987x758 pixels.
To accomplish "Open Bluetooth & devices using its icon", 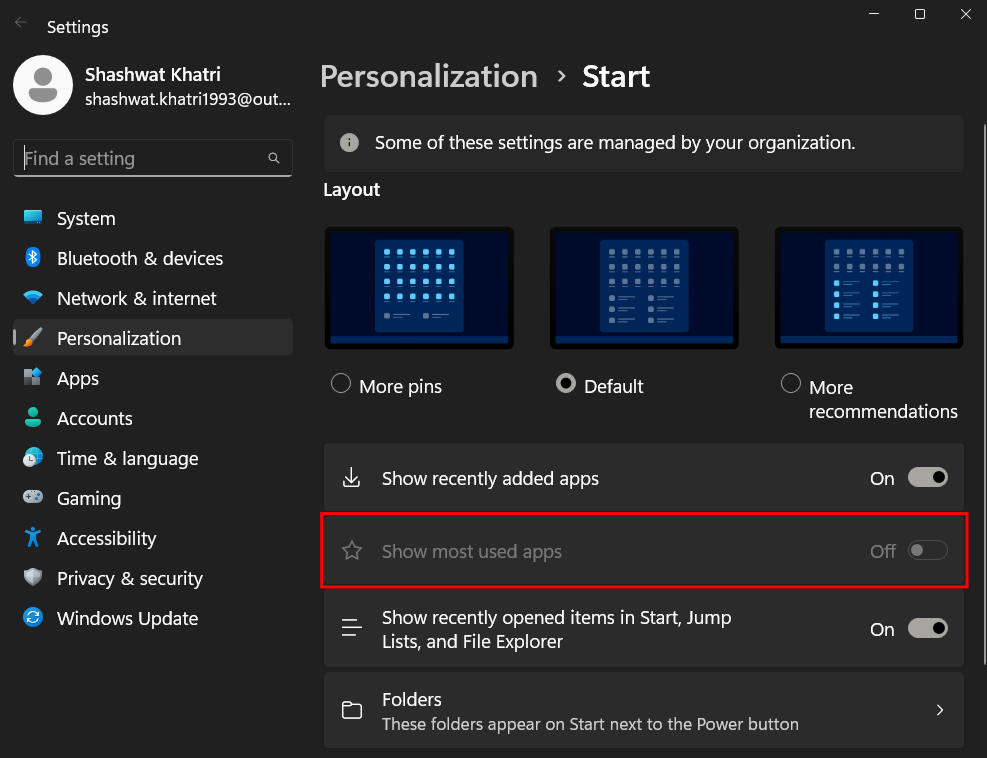I will [32, 258].
